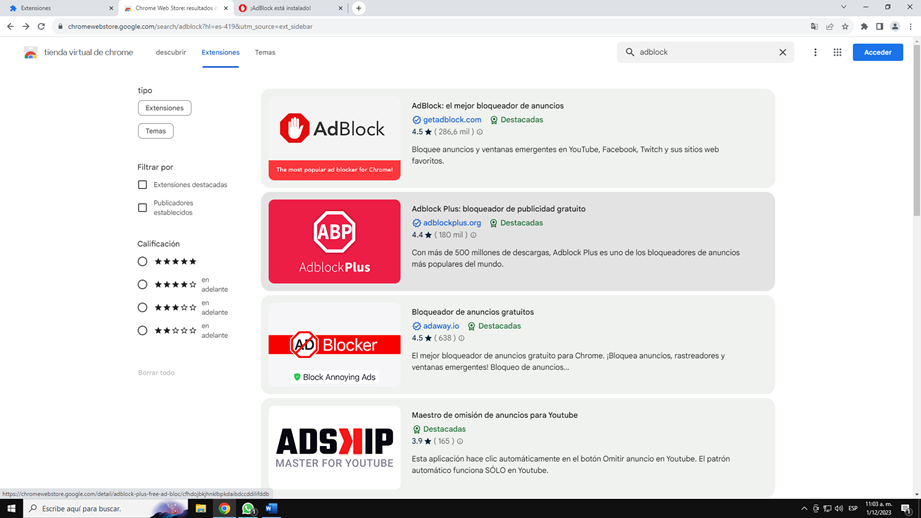Open the getadblock.com publisher link

point(452,120)
